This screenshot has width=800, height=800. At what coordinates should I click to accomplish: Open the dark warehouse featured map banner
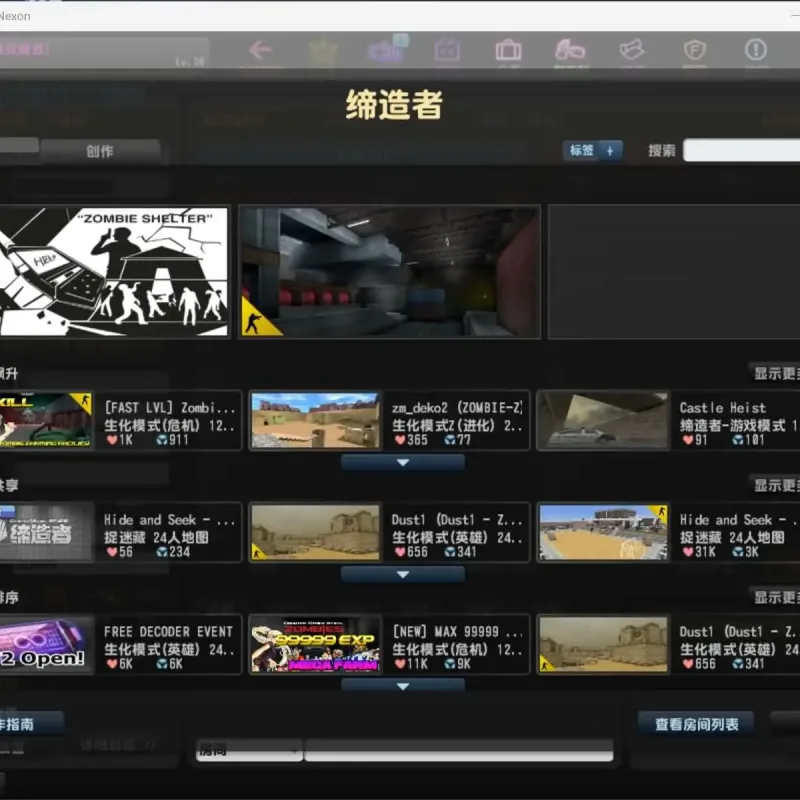390,271
